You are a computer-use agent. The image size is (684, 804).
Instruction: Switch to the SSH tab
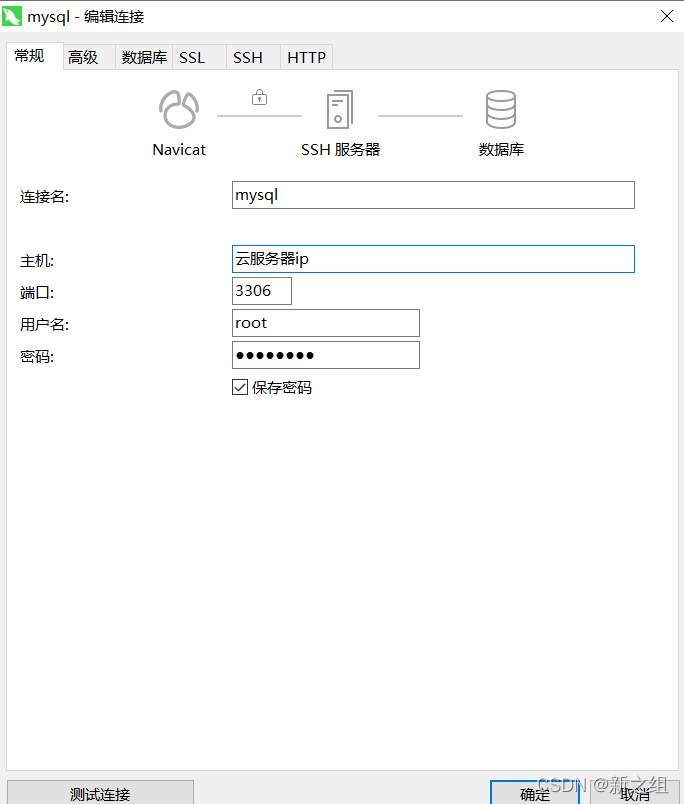tap(253, 57)
